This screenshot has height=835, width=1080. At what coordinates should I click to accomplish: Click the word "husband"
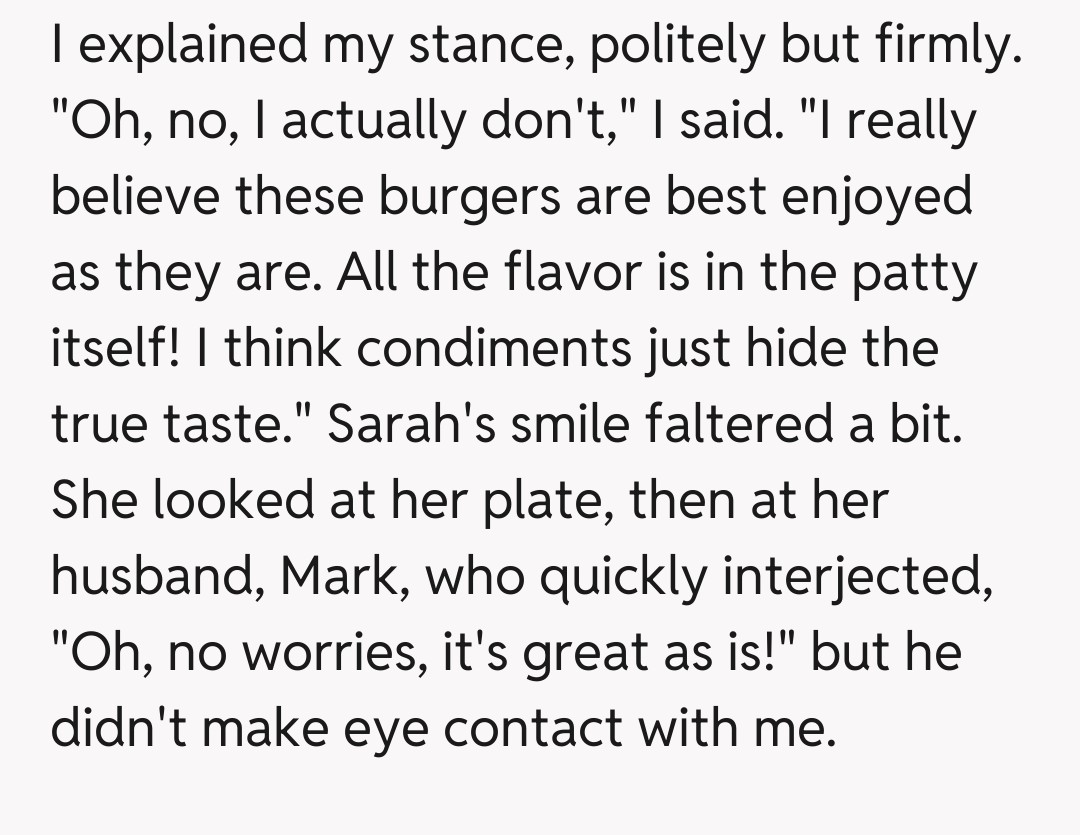tap(157, 574)
